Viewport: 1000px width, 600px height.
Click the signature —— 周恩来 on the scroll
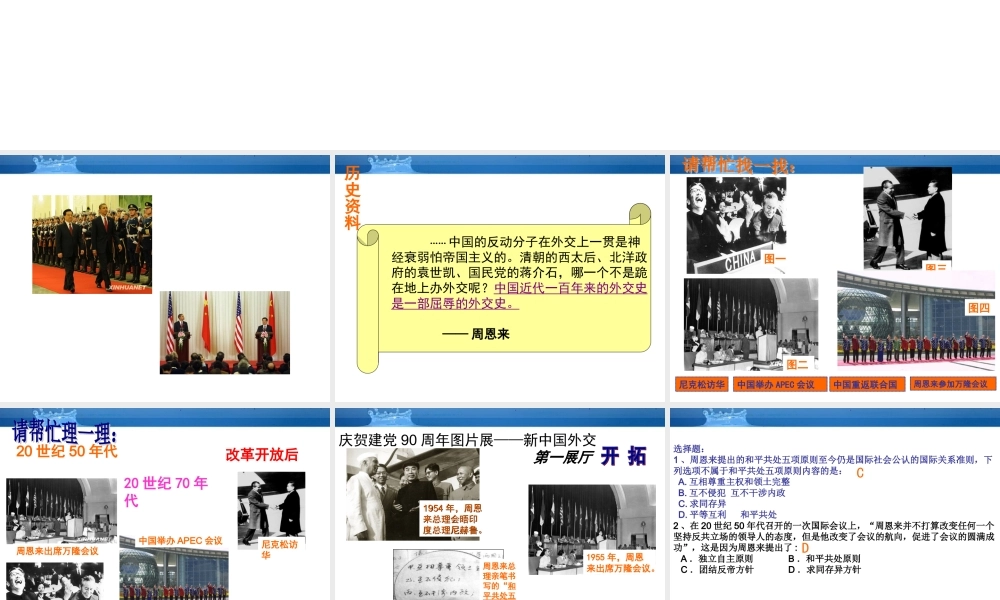point(476,333)
